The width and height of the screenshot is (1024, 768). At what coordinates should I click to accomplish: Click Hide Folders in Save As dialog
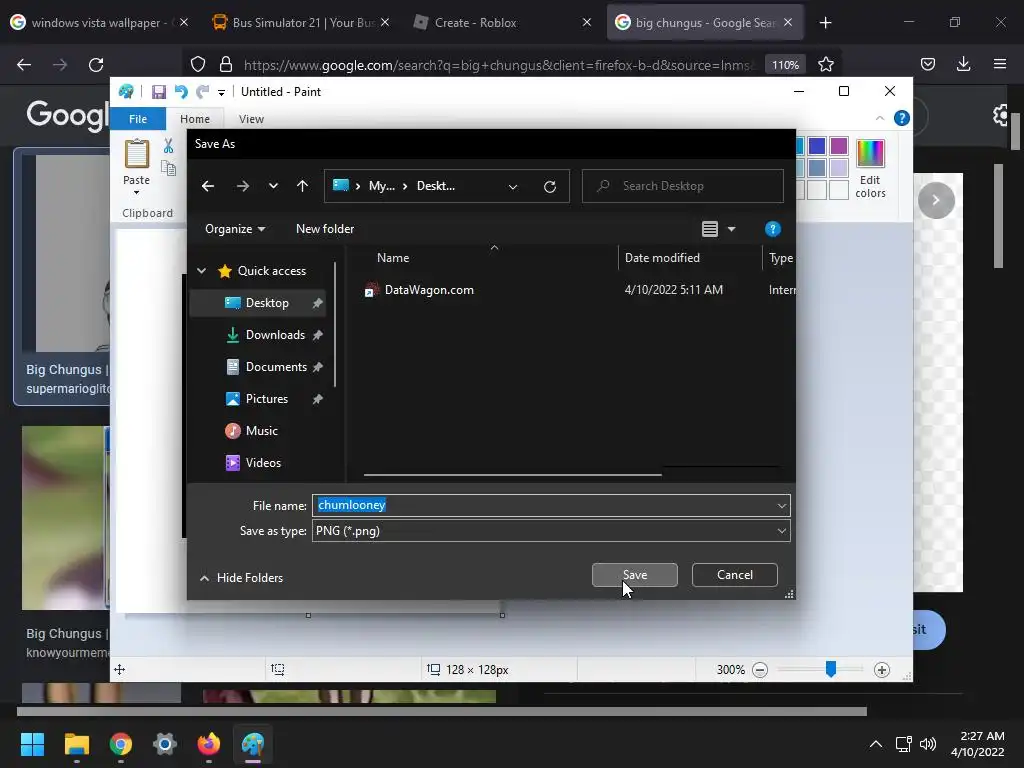pyautogui.click(x=241, y=578)
